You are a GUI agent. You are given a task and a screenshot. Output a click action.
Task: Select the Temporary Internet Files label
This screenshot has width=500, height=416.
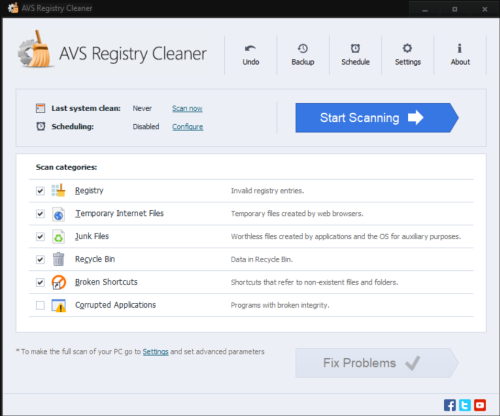[119, 213]
